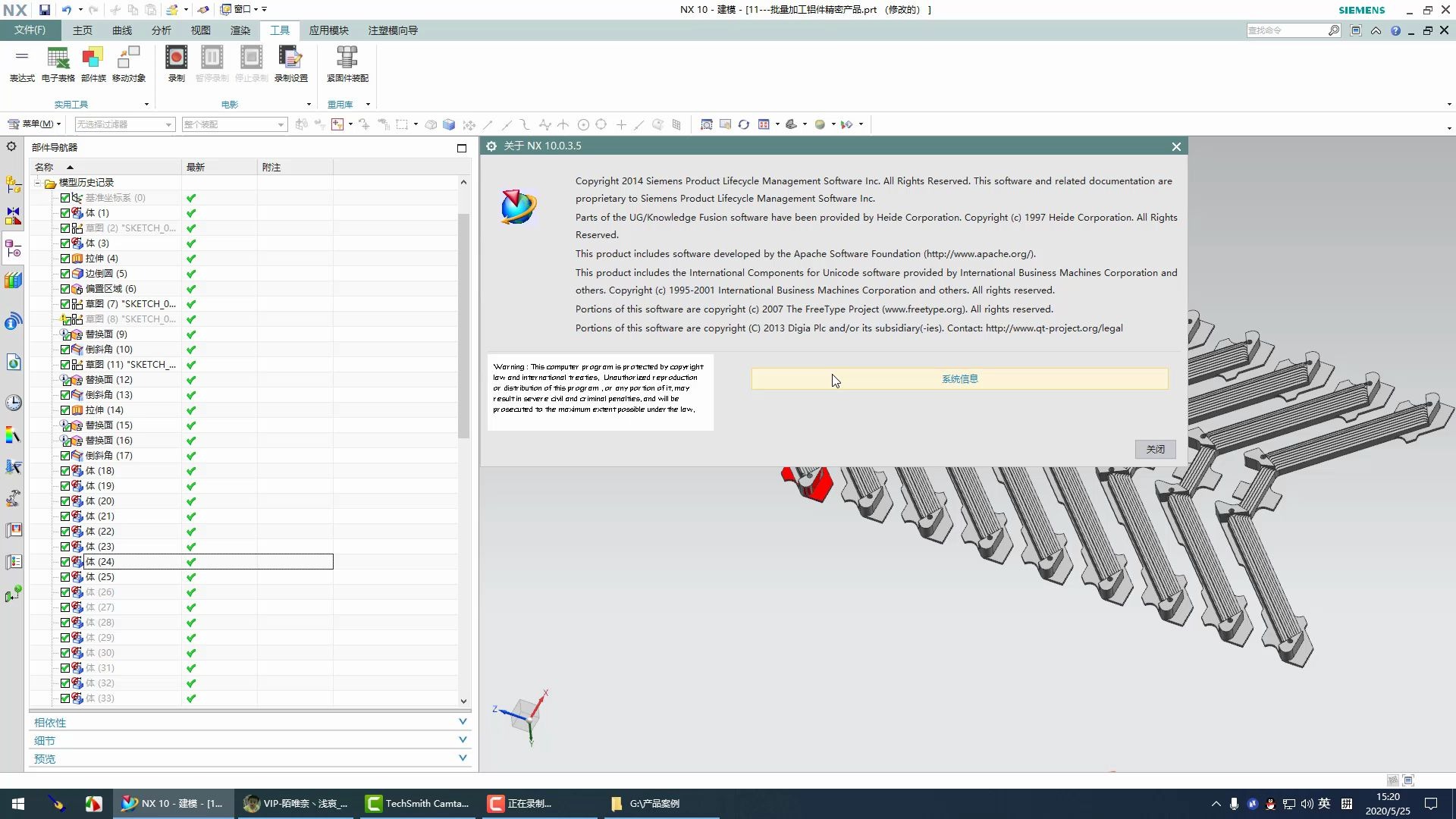The height and width of the screenshot is (819, 1456).
Task: Toggle the 偏置区域 (6) feature checkbox
Action: tap(65, 289)
